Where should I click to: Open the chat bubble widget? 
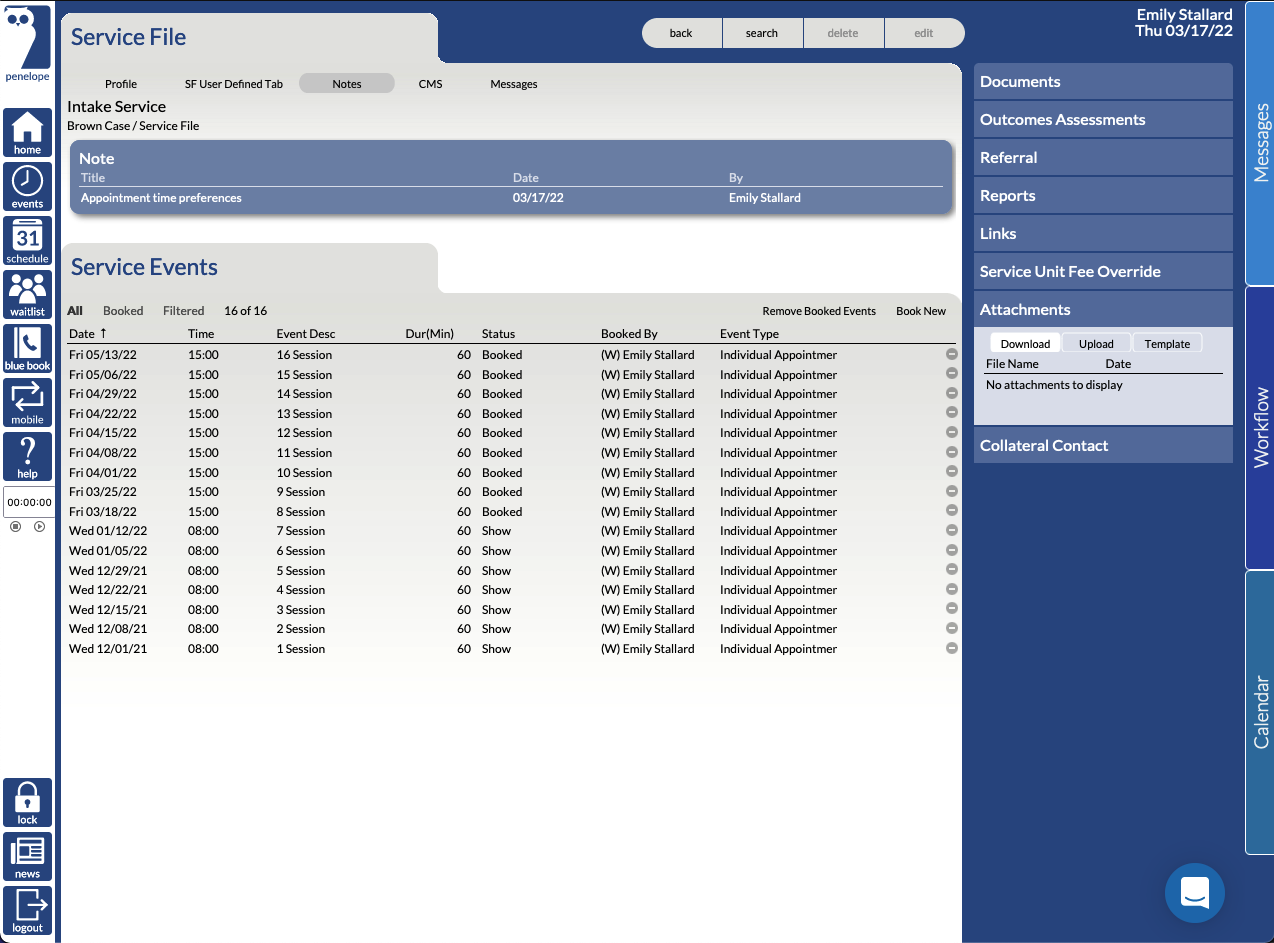click(1194, 892)
